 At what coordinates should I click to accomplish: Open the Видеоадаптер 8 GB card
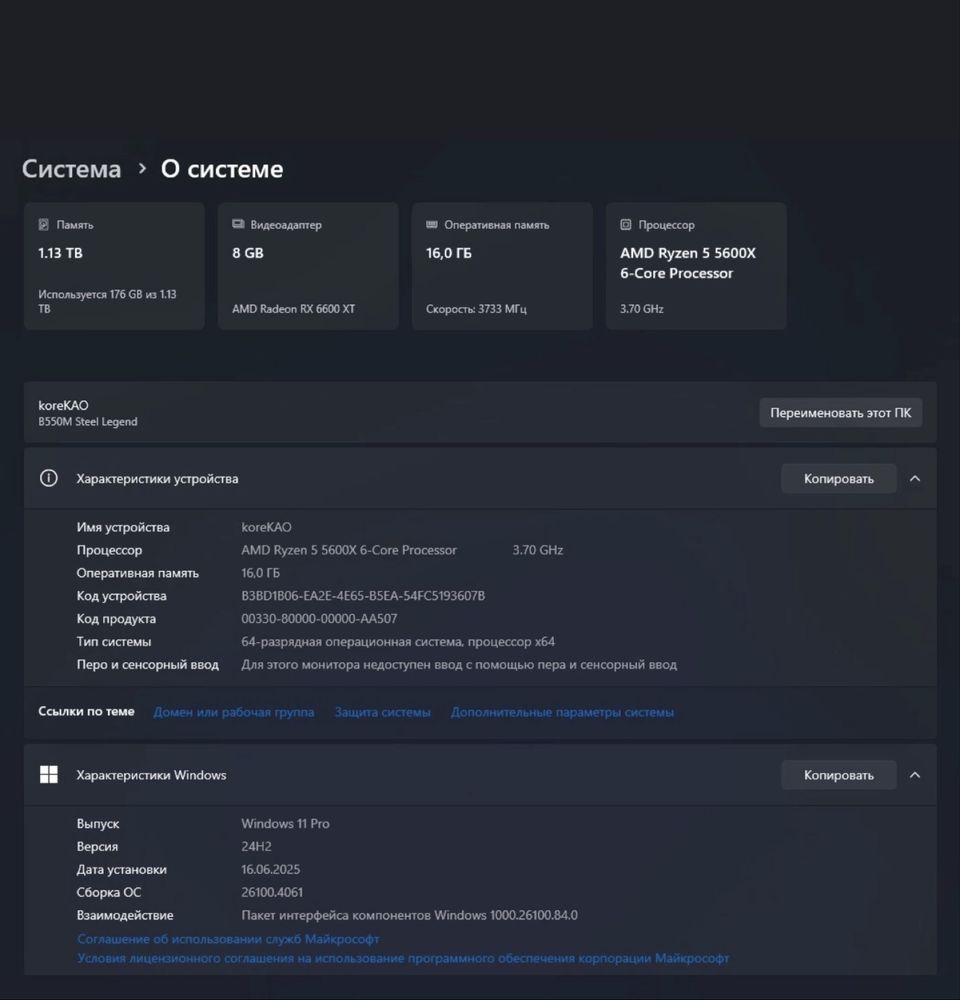coord(308,266)
